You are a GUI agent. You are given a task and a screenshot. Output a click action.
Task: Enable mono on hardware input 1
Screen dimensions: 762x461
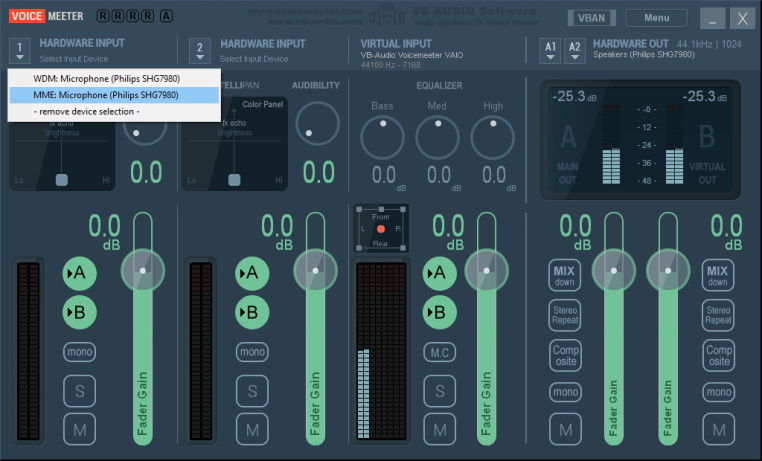click(x=79, y=352)
